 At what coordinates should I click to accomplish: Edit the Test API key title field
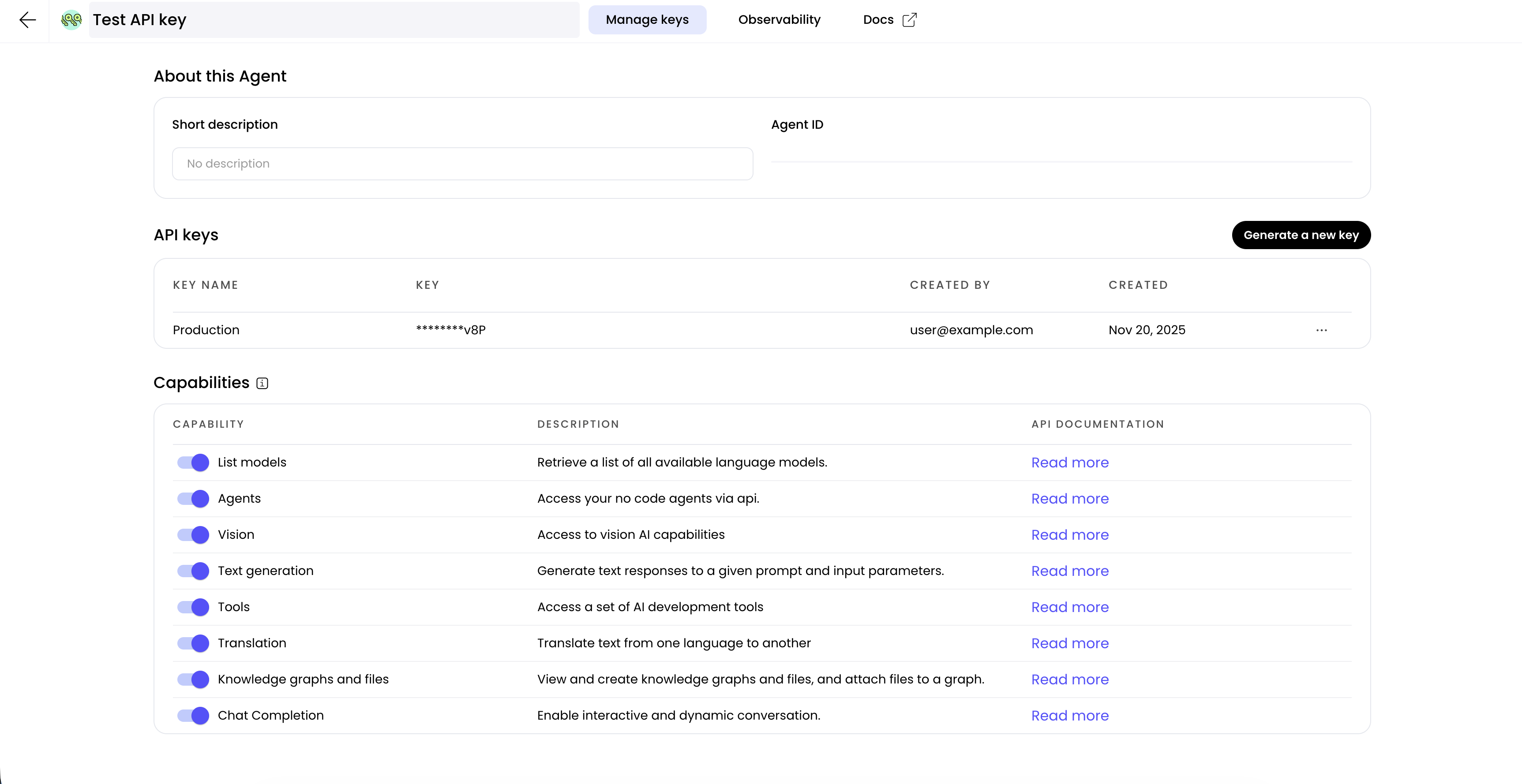point(334,20)
